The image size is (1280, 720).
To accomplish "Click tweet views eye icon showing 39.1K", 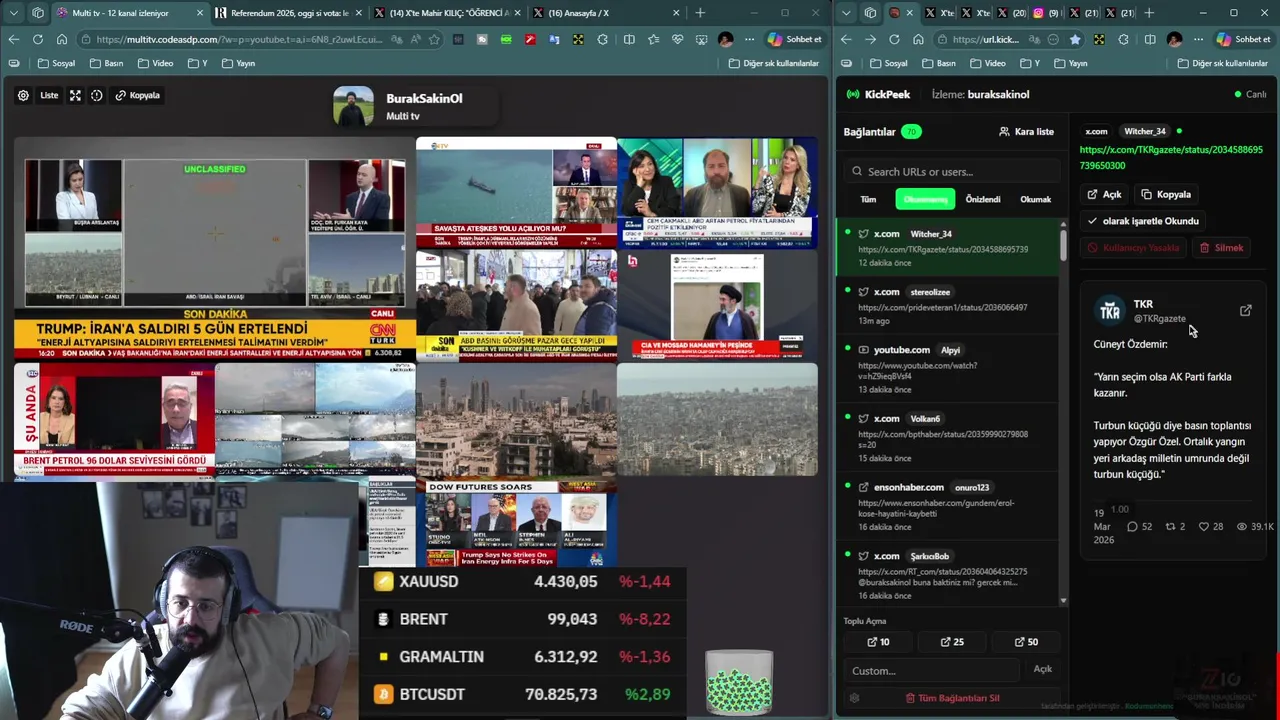I will click(x=1241, y=526).
